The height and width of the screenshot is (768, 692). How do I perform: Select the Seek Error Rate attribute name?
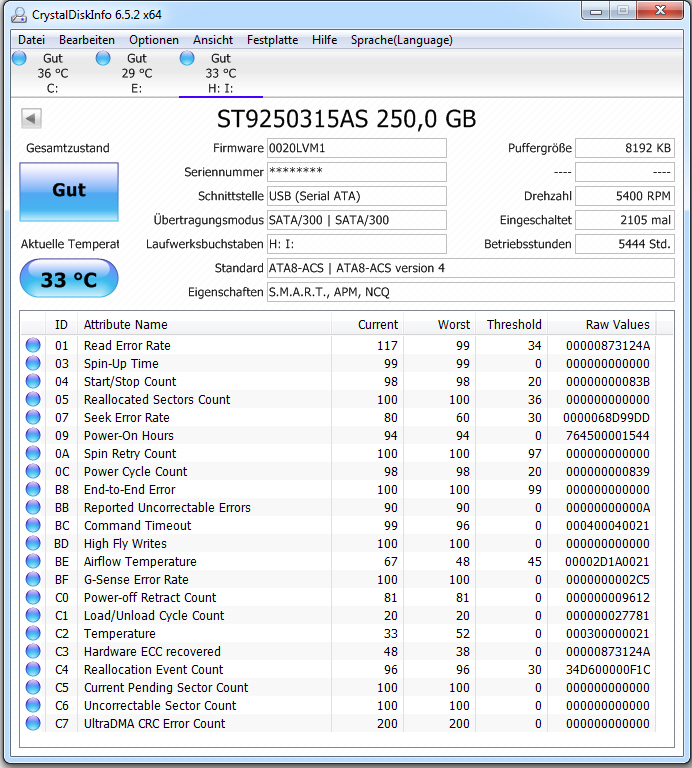tap(127, 417)
